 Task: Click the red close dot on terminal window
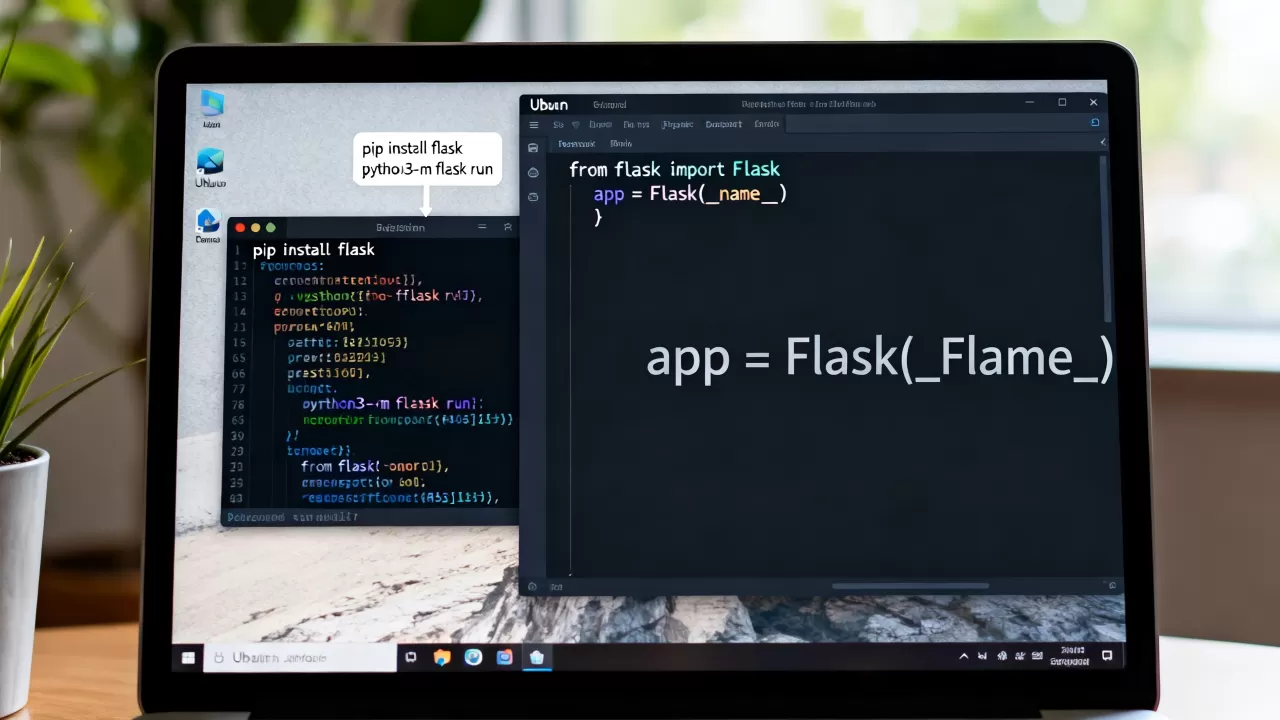pyautogui.click(x=240, y=228)
